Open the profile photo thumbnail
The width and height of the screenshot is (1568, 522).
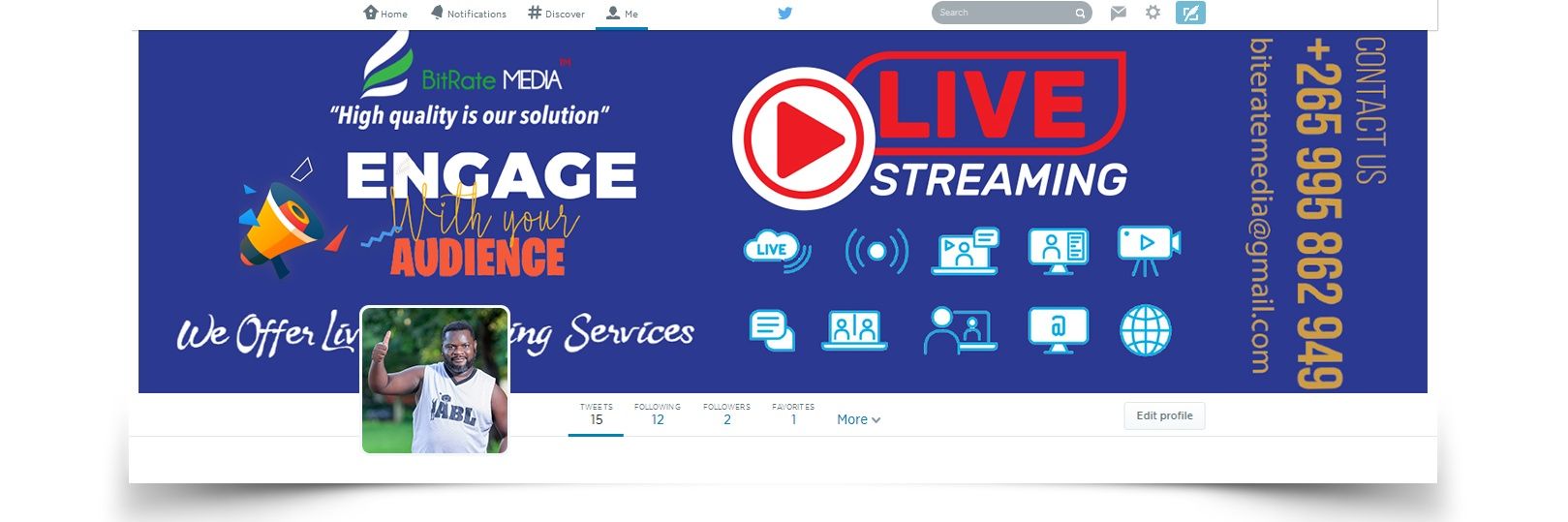click(x=435, y=380)
